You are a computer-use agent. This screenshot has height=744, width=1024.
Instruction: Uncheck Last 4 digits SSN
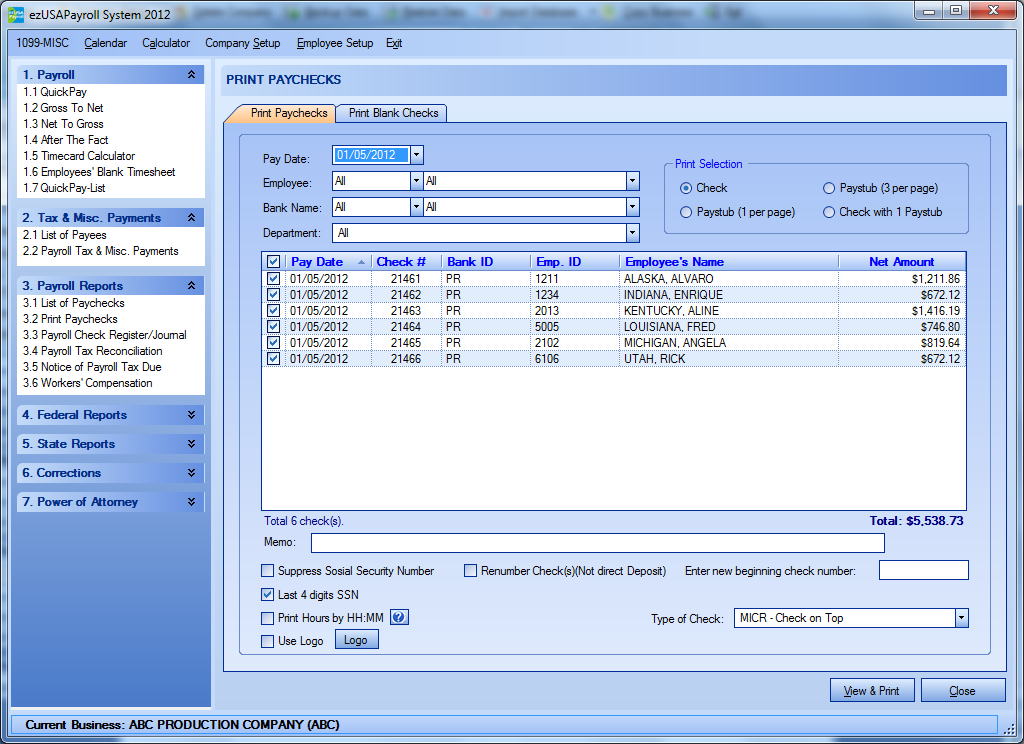click(267, 595)
